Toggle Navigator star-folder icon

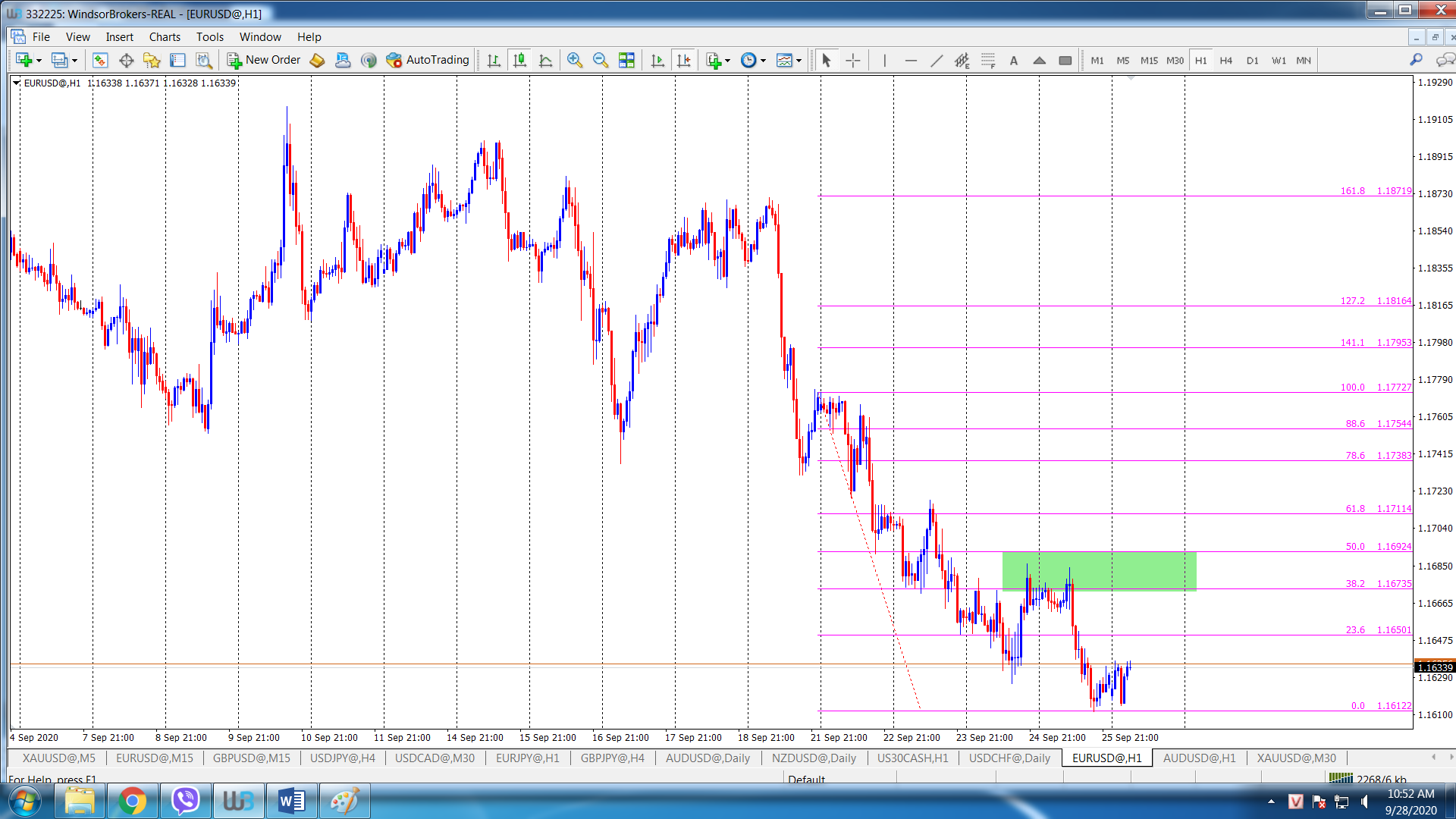[152, 60]
